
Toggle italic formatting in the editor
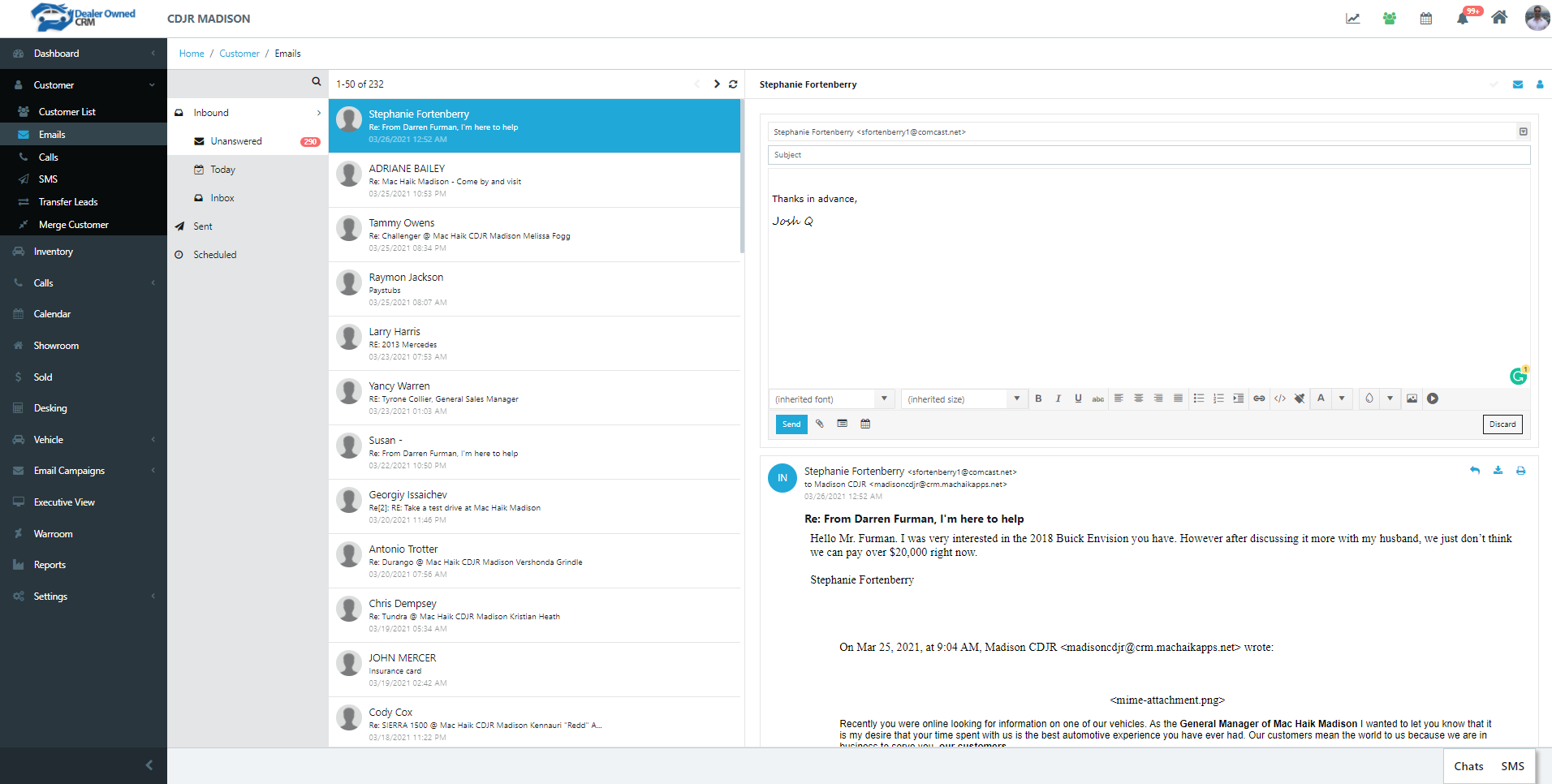coord(1058,398)
